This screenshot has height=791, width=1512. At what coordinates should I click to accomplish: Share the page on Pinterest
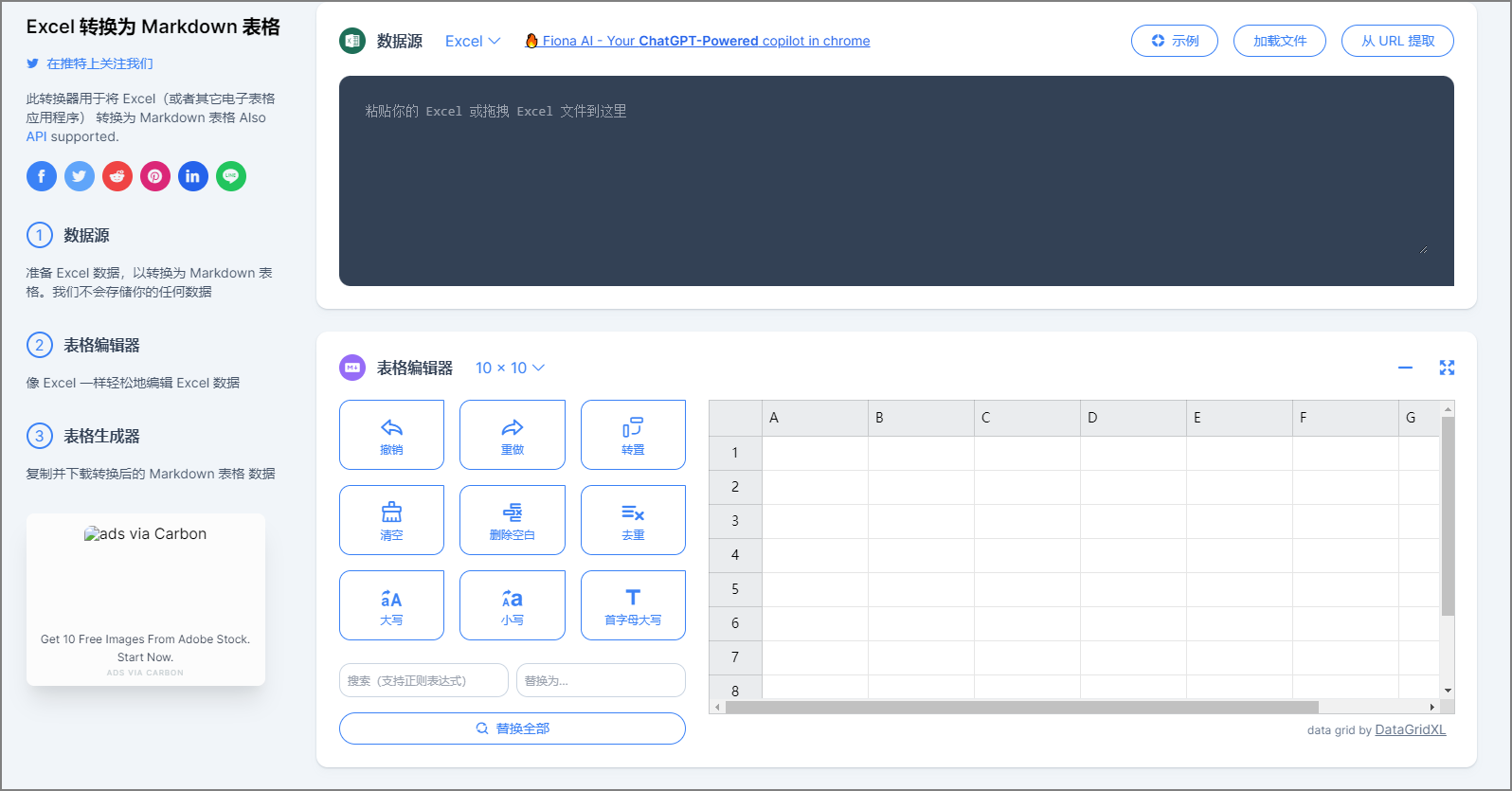pos(155,176)
